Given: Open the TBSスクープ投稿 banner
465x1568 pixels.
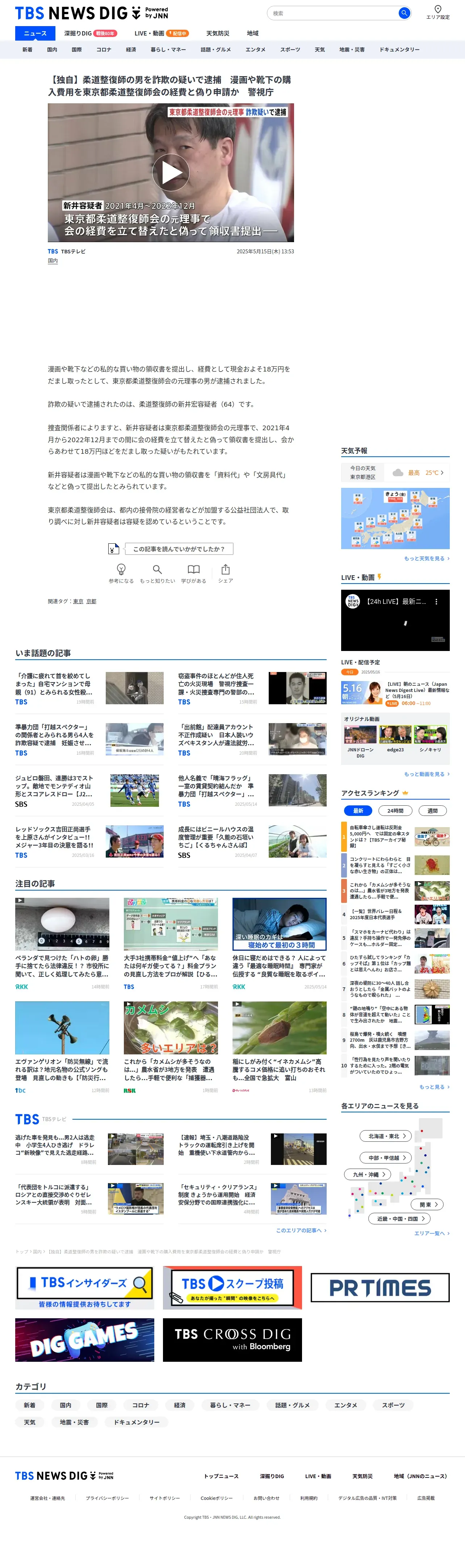Looking at the screenshot, I should pos(232,1287).
